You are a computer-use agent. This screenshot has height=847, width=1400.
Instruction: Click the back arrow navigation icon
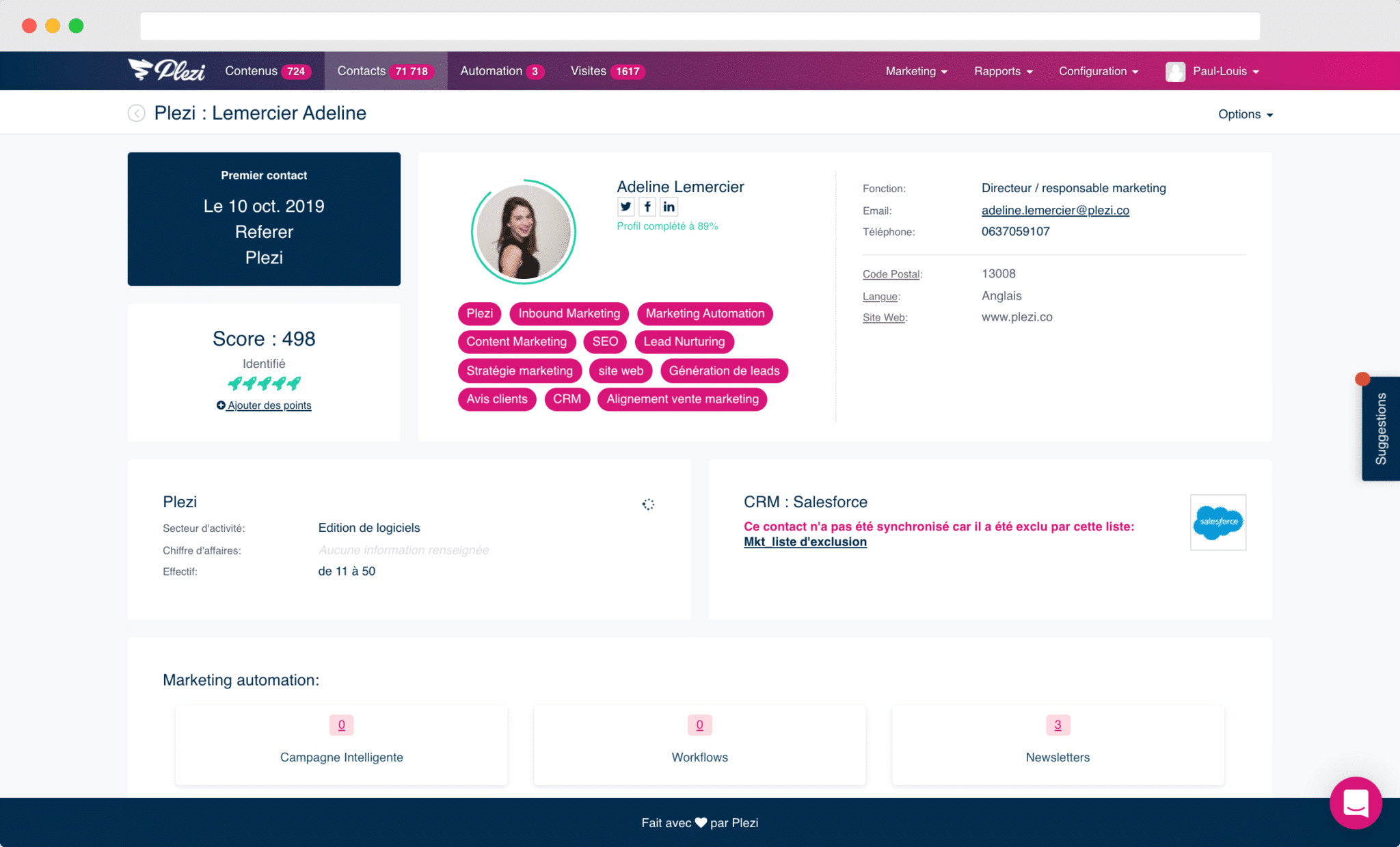[x=136, y=113]
